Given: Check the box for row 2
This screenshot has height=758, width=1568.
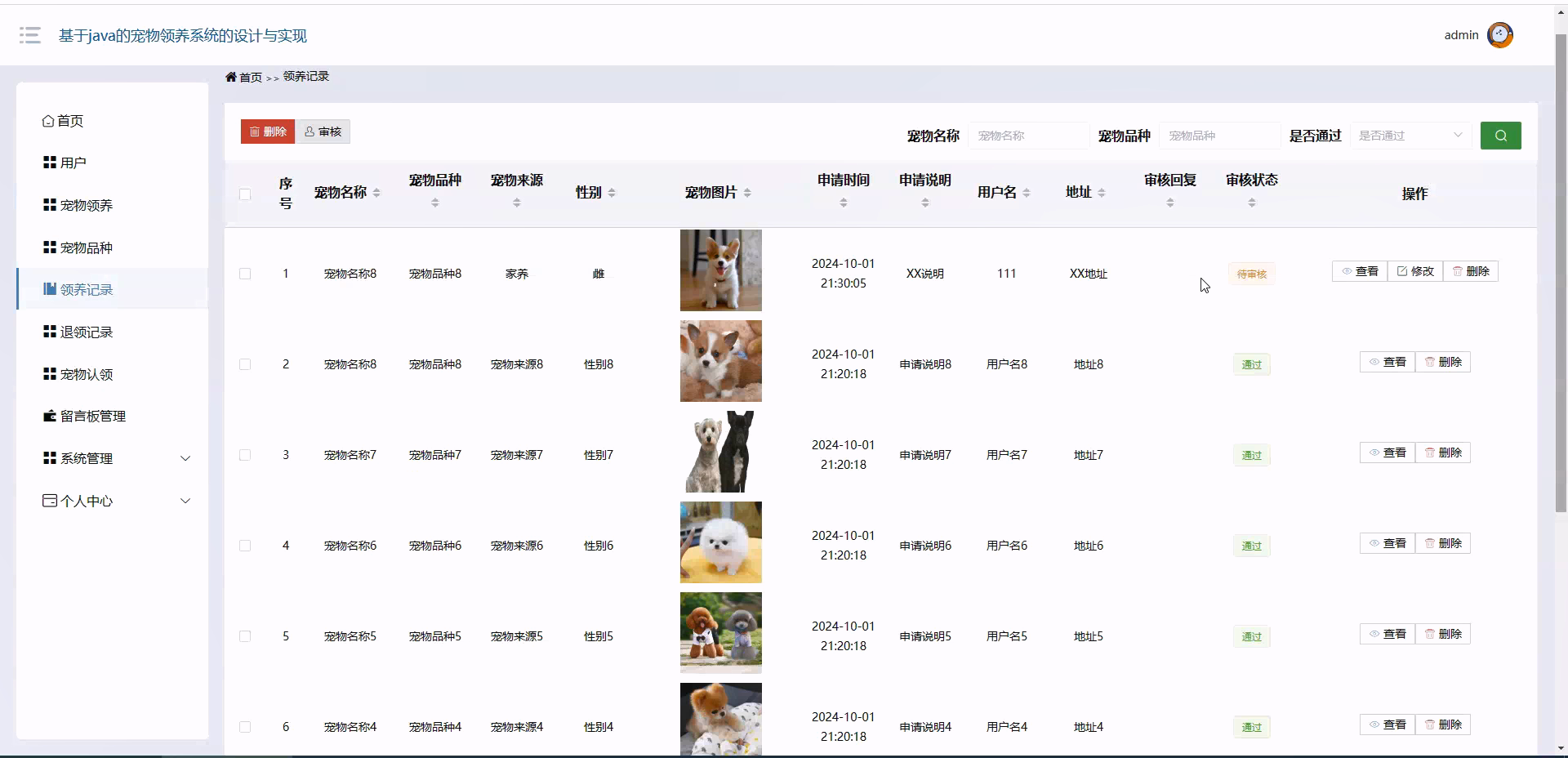Looking at the screenshot, I should pos(245,364).
